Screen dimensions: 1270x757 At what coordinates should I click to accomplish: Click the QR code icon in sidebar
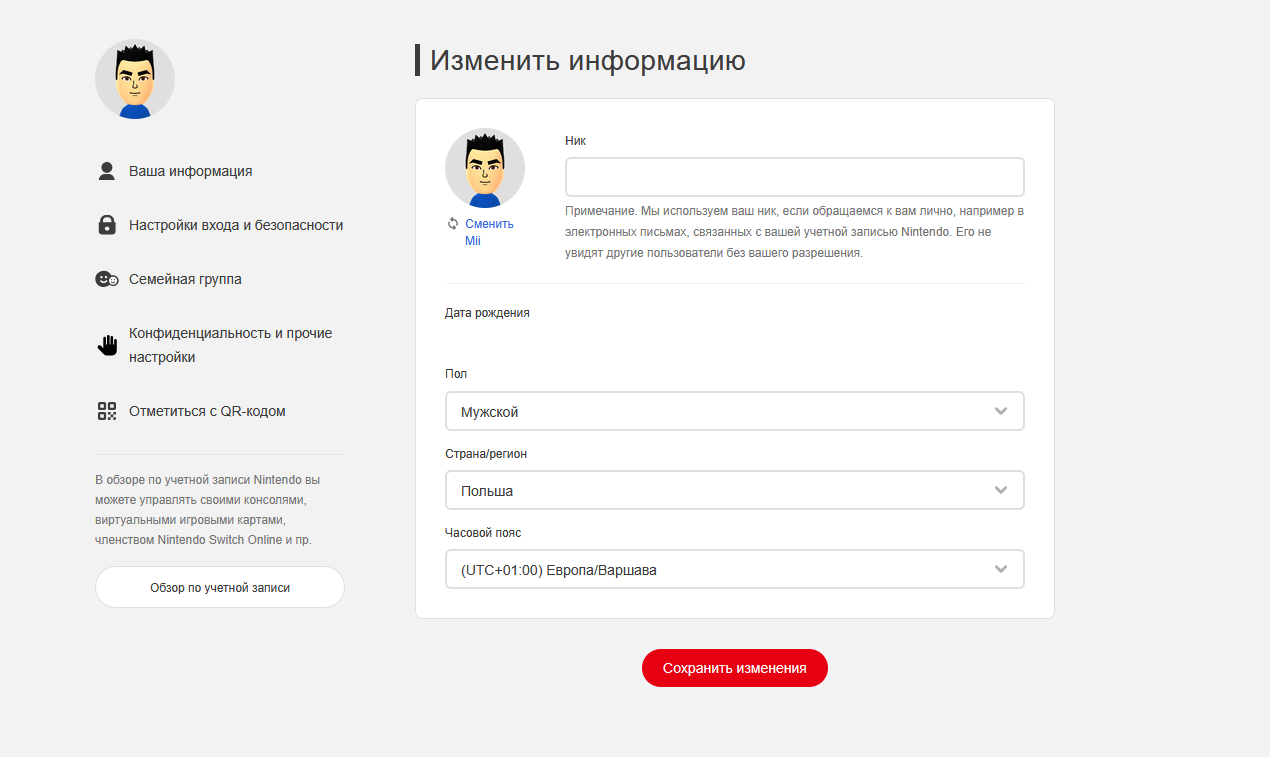(x=107, y=411)
